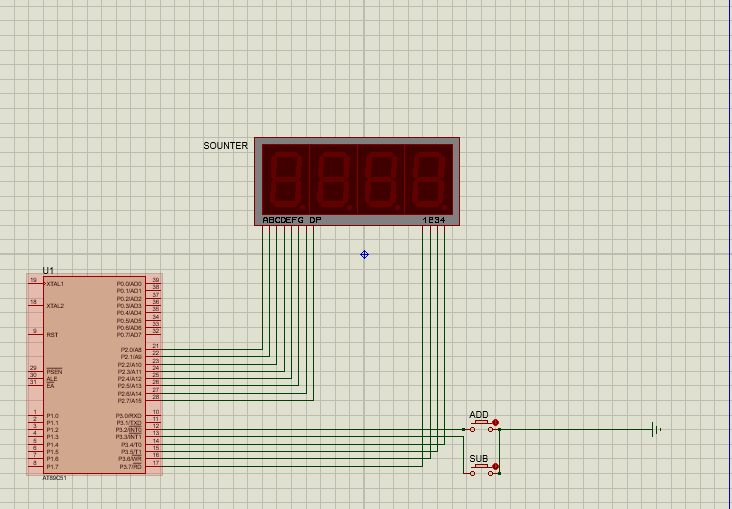Click the P3.3/INT1 pin label
The height and width of the screenshot is (509, 732).
pos(129,437)
